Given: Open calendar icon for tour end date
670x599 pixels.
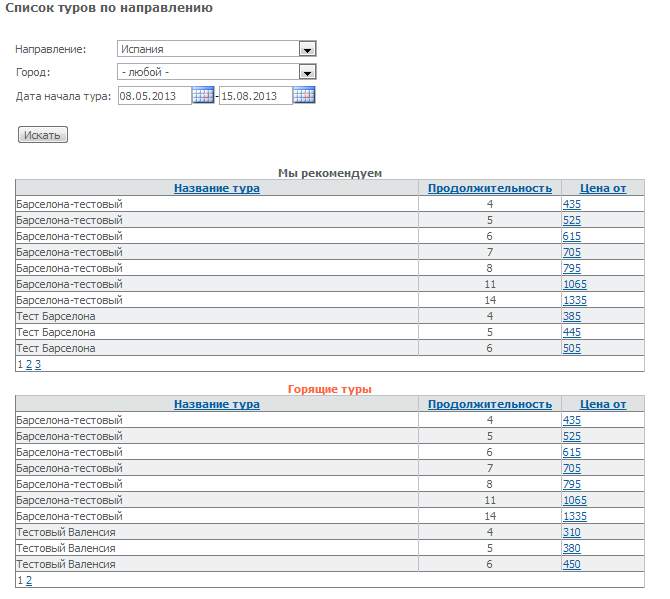Looking at the screenshot, I should click(x=304, y=95).
